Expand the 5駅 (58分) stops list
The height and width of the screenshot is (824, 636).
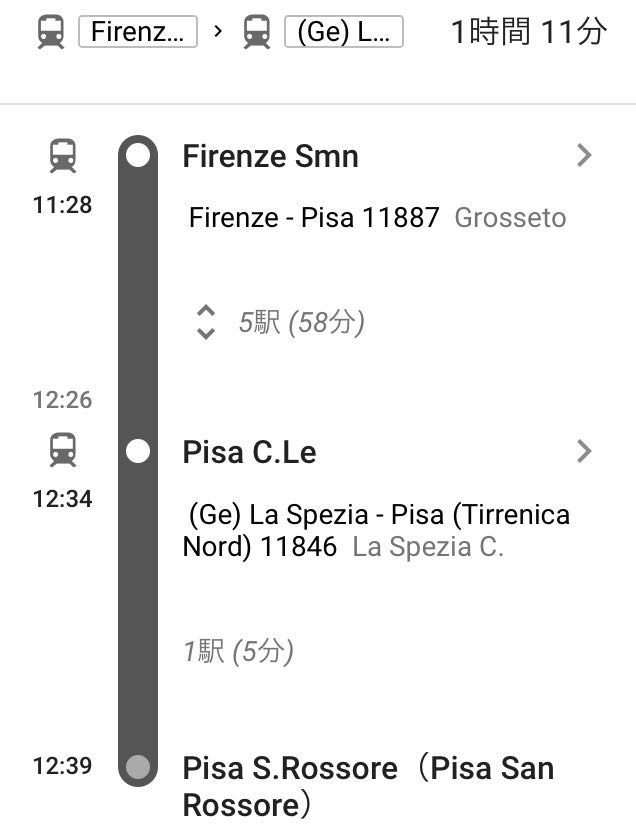point(281,322)
